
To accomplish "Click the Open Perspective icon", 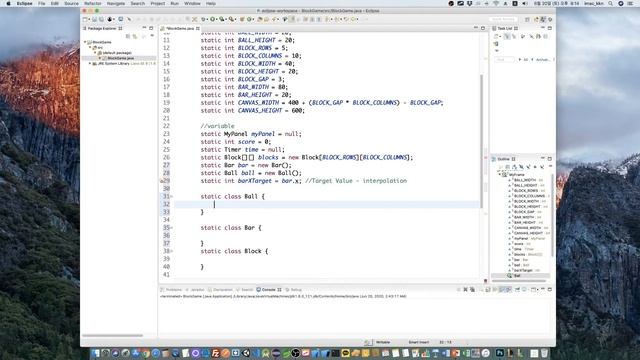I will point(527,19).
